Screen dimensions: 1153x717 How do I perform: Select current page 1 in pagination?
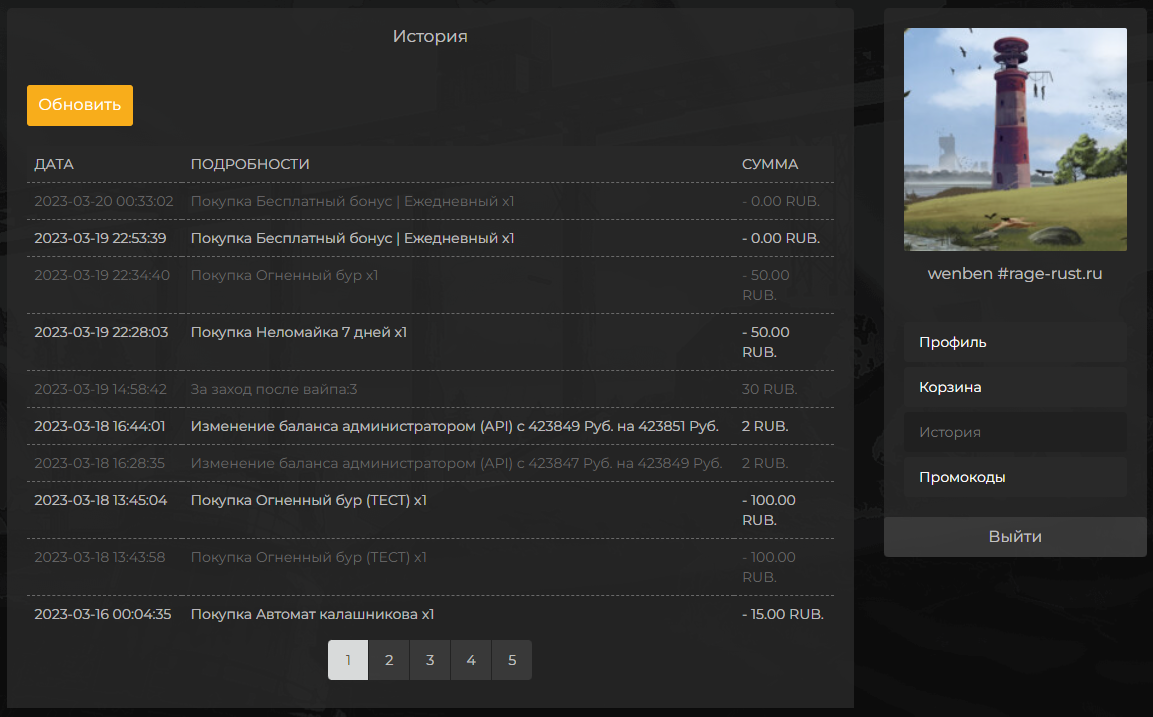(348, 660)
